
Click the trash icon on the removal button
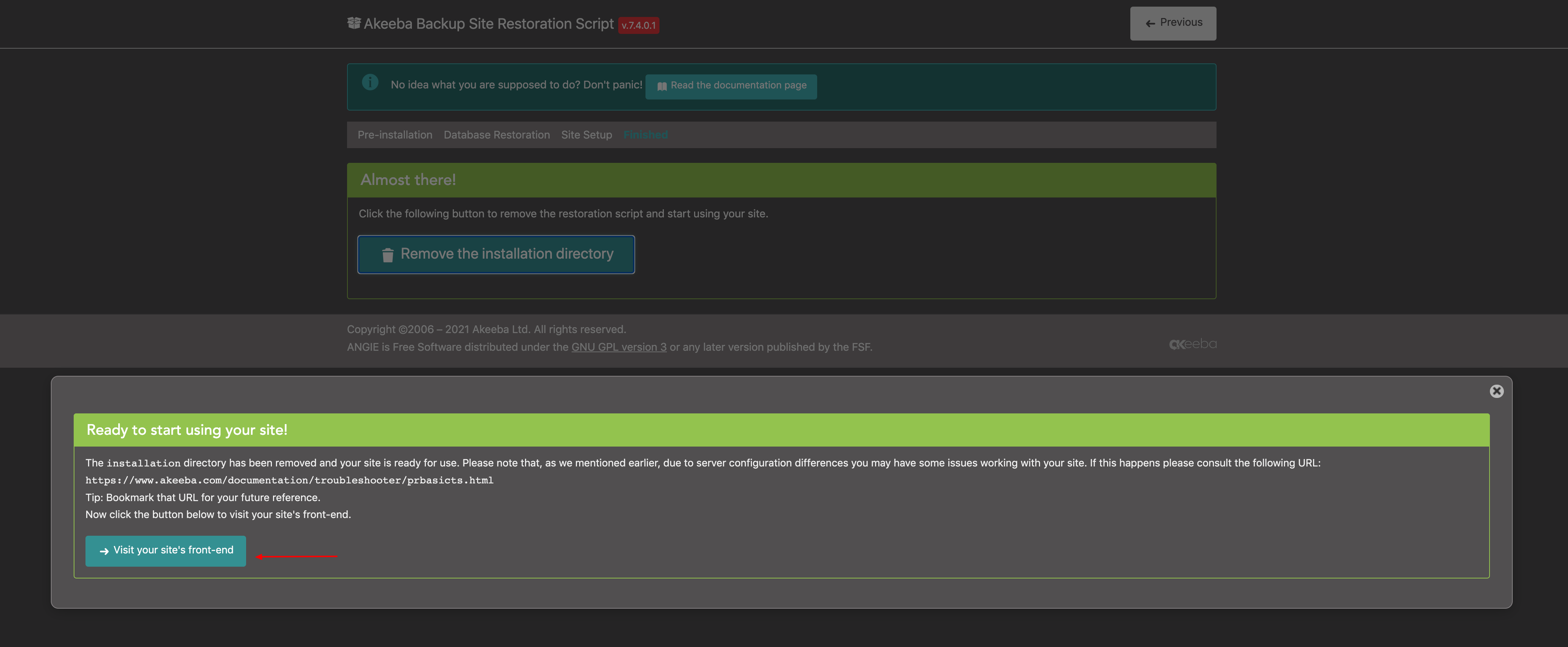pos(387,255)
